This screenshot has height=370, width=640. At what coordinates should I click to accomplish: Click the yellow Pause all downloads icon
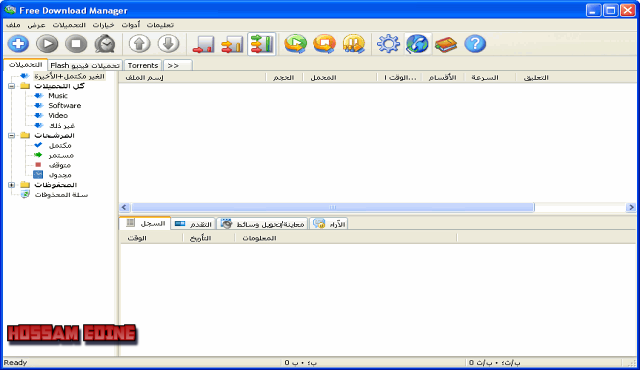click(353, 44)
